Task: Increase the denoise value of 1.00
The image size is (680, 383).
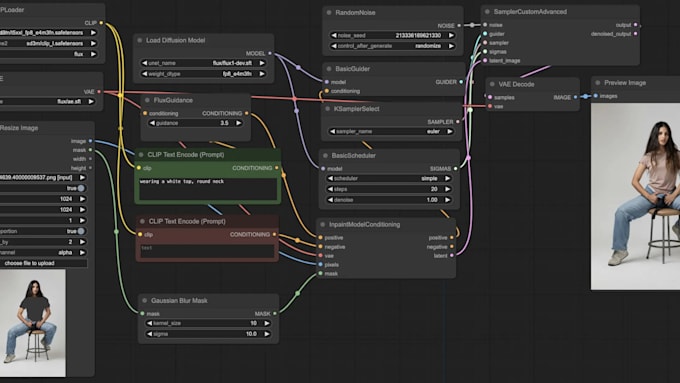Action: pos(448,200)
